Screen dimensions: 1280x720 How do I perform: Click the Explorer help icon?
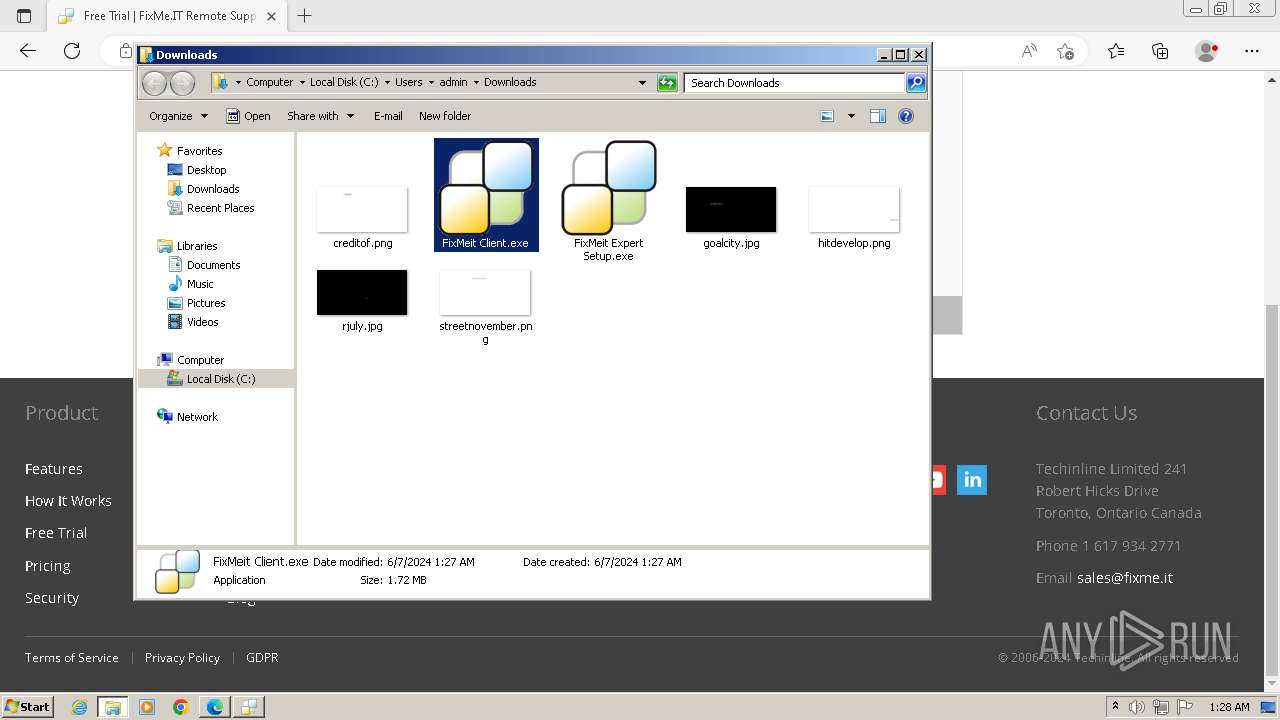pyautogui.click(x=906, y=116)
